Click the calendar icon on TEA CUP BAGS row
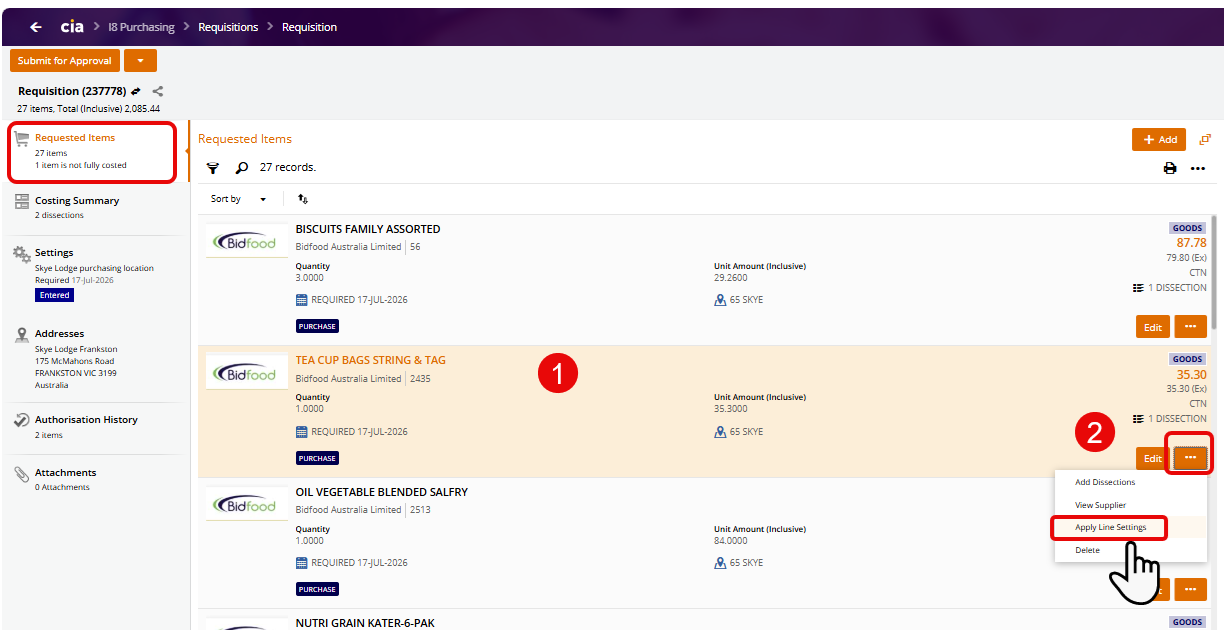The image size is (1229, 637). click(x=302, y=432)
